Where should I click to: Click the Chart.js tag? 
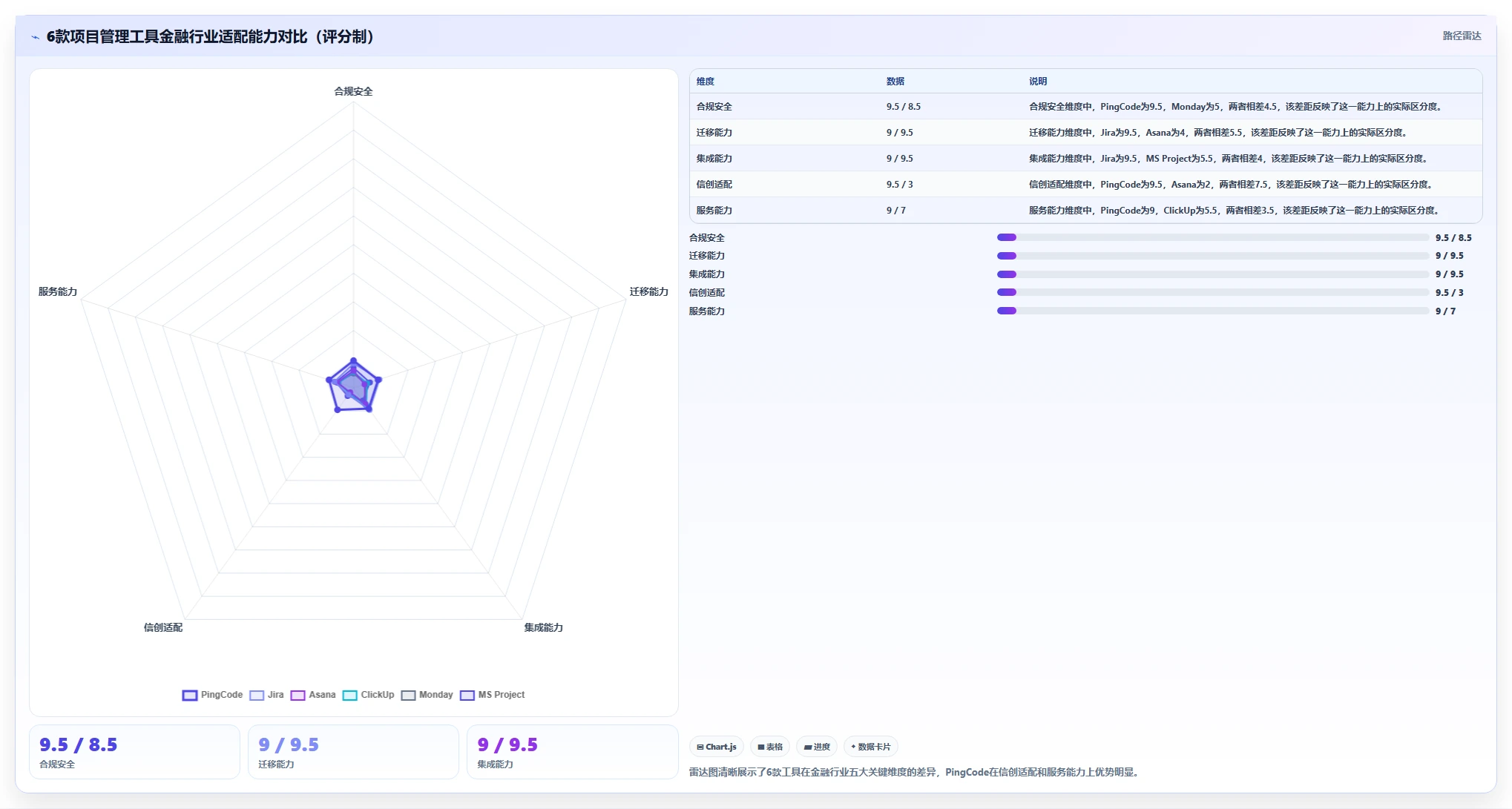click(717, 747)
